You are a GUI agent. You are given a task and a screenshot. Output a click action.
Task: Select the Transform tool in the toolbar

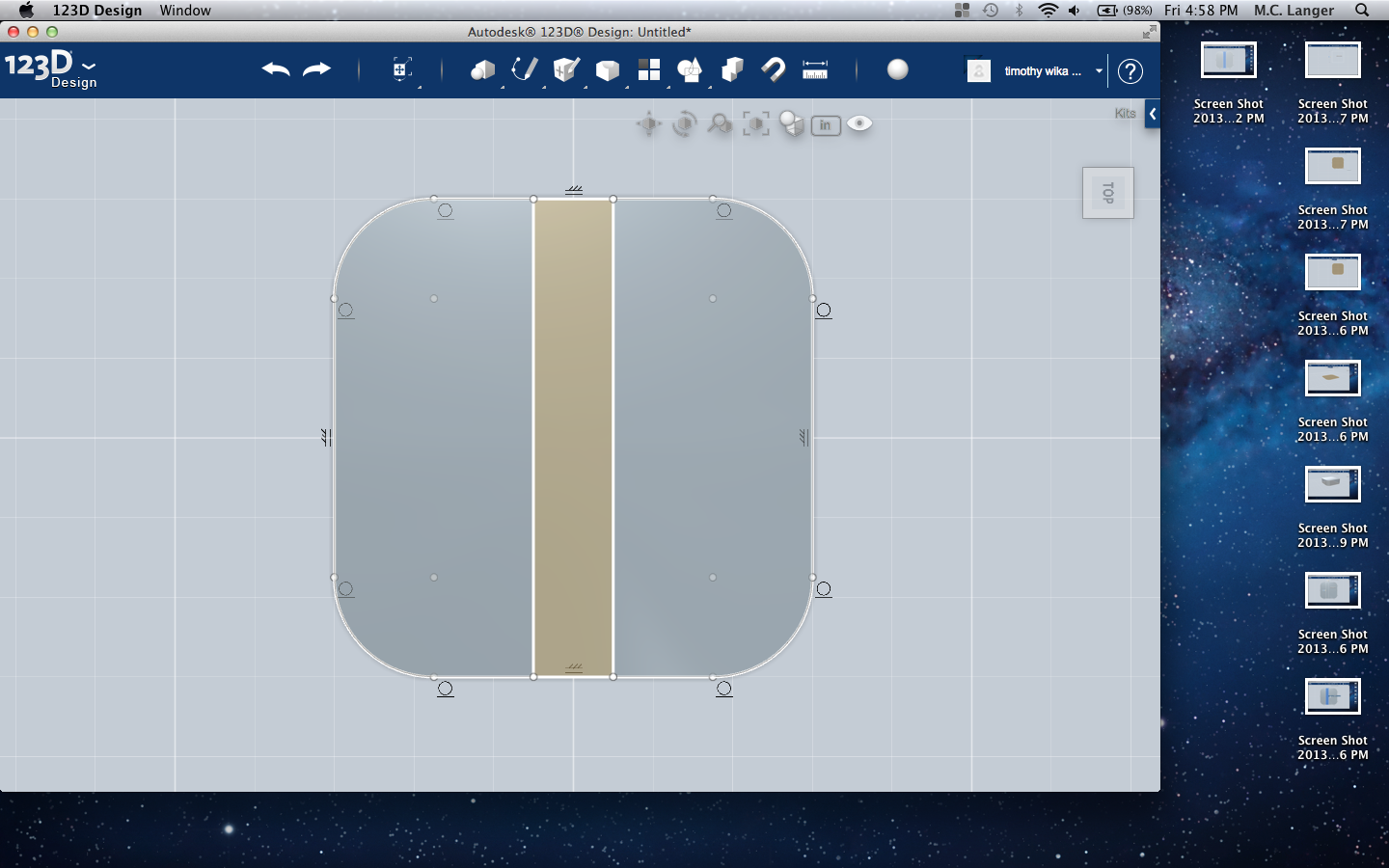click(402, 68)
